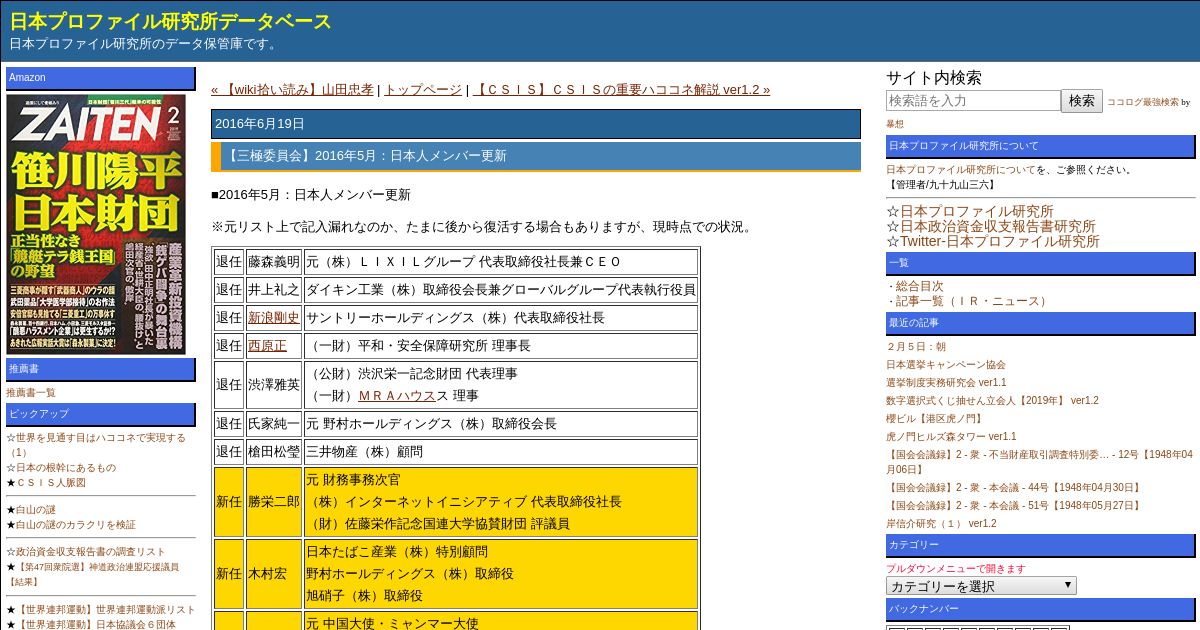The image size is (1200, 630).
Task: Click table cell 氏家純一
Action: [x=274, y=424]
